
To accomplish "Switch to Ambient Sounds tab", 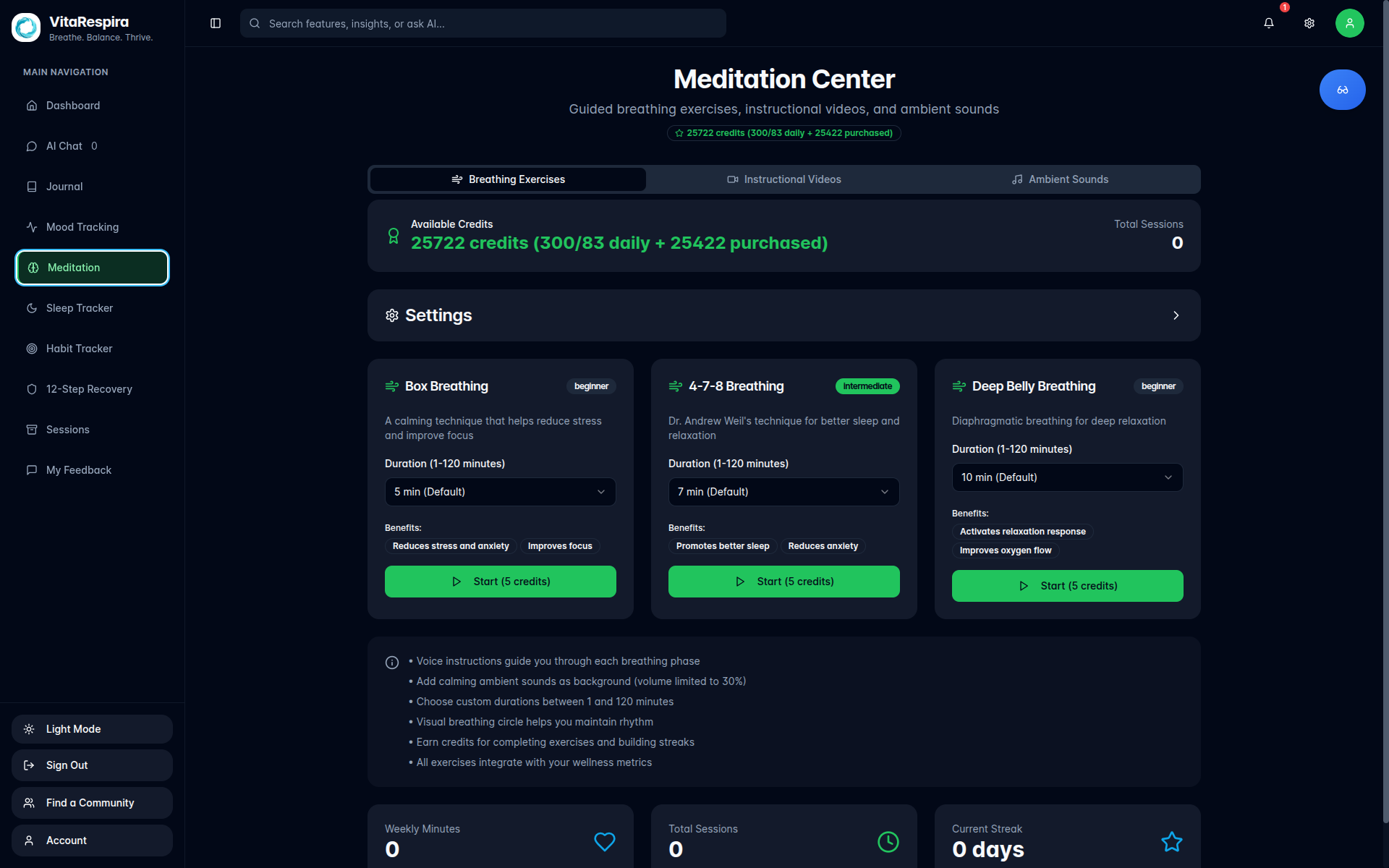I will click(x=1060, y=179).
